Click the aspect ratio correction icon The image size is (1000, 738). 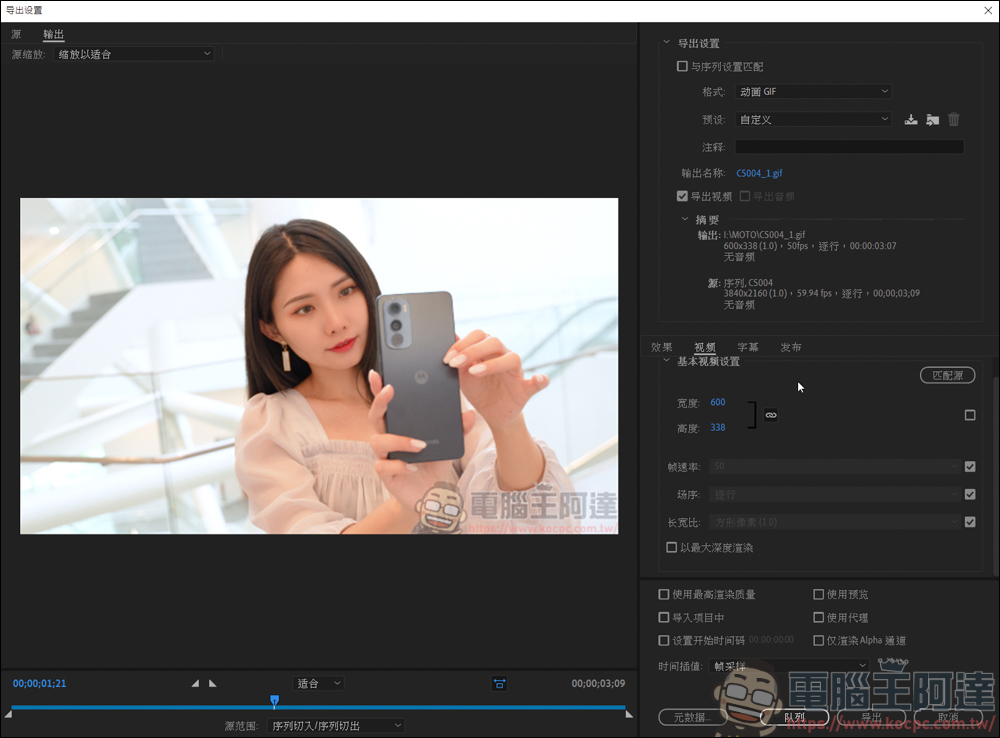pyautogui.click(x=499, y=684)
